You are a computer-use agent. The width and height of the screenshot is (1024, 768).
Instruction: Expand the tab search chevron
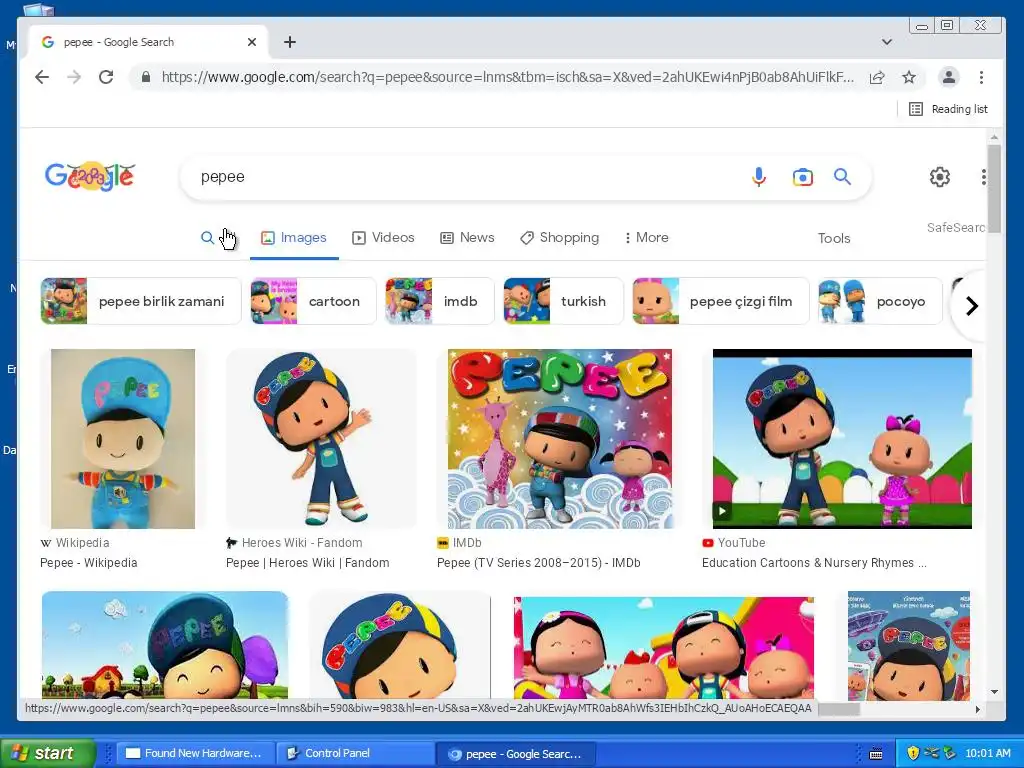pyautogui.click(x=886, y=42)
